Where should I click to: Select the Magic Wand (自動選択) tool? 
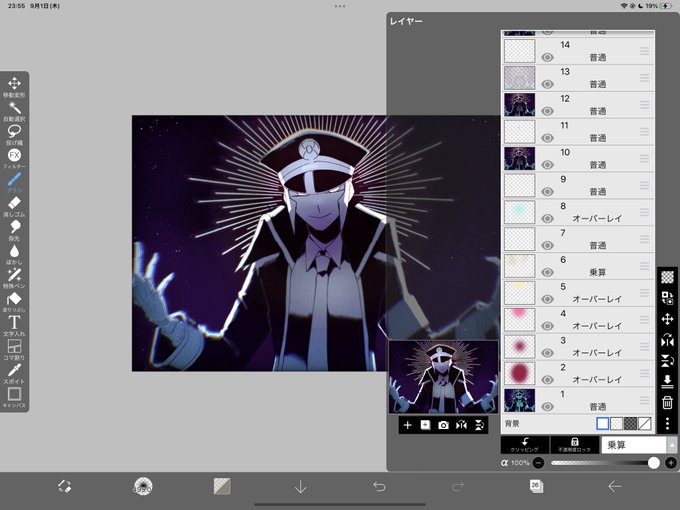pos(14,111)
